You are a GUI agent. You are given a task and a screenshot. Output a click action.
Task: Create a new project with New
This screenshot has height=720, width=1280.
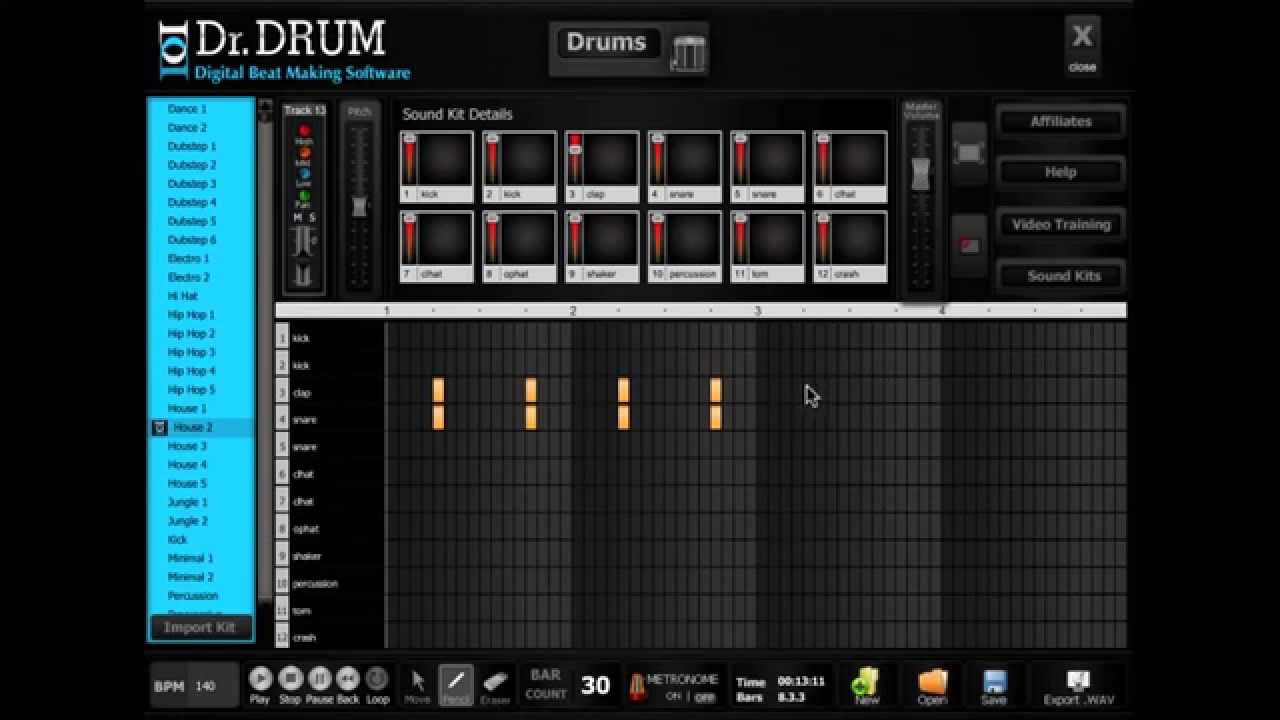point(866,686)
